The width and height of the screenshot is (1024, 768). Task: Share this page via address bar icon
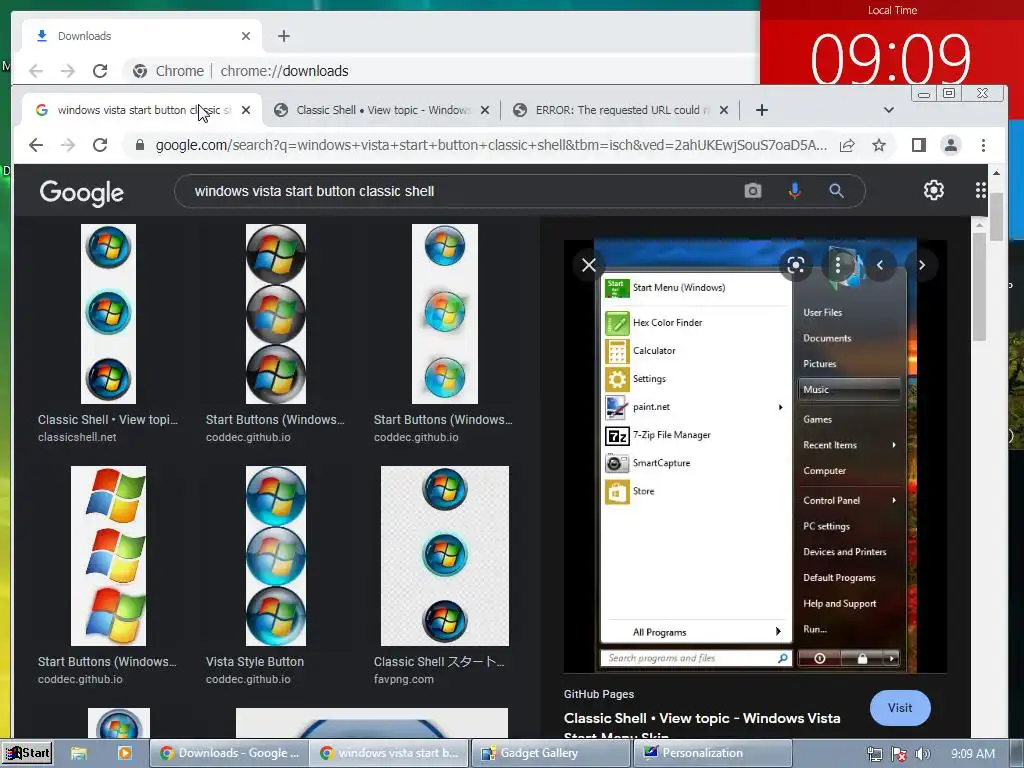[x=847, y=145]
